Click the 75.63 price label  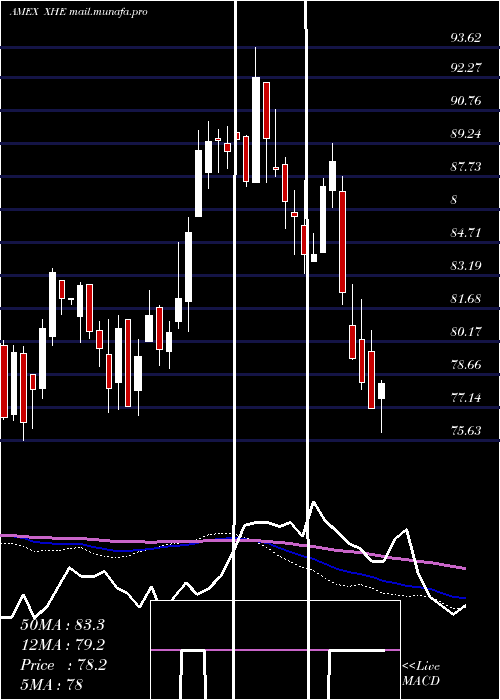(x=466, y=431)
